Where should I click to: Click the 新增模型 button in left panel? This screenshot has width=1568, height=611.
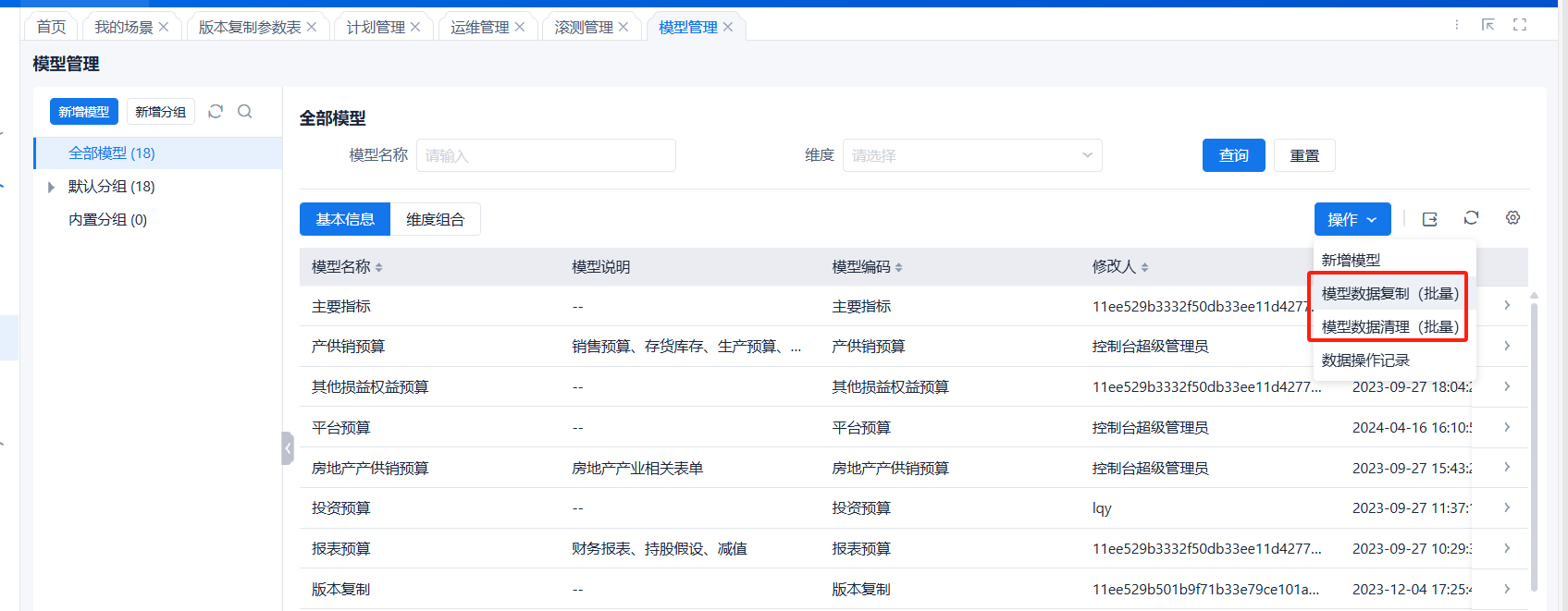tap(83, 112)
